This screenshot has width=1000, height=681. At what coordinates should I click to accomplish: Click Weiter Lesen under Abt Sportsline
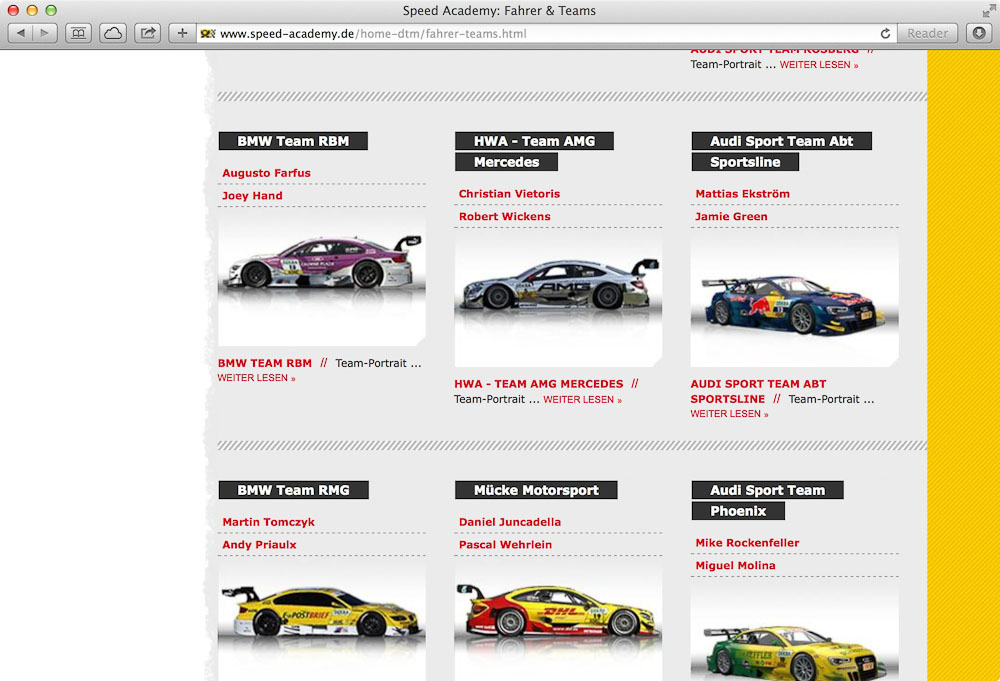click(x=729, y=414)
